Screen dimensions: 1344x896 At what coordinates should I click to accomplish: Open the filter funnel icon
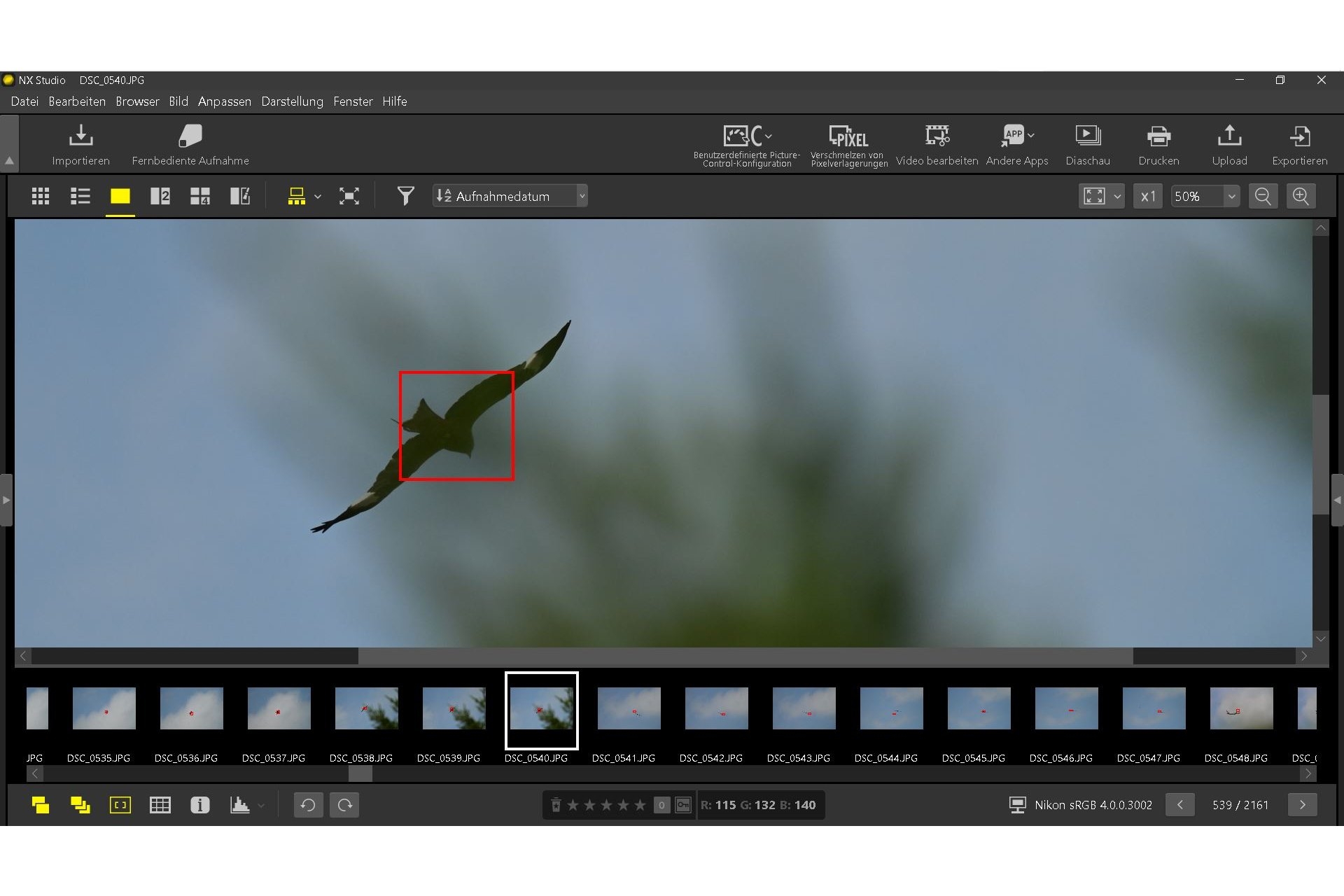coord(405,196)
